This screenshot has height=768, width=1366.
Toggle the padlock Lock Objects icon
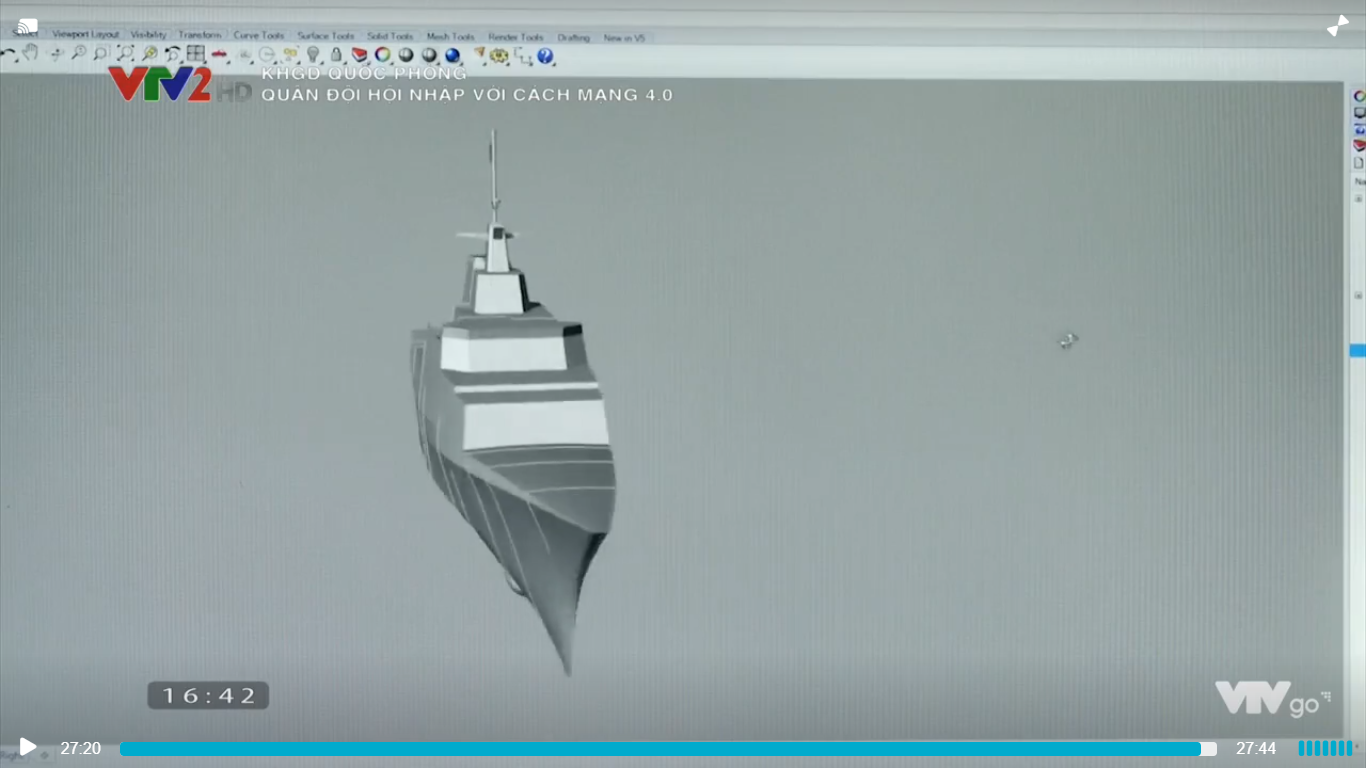click(336, 55)
